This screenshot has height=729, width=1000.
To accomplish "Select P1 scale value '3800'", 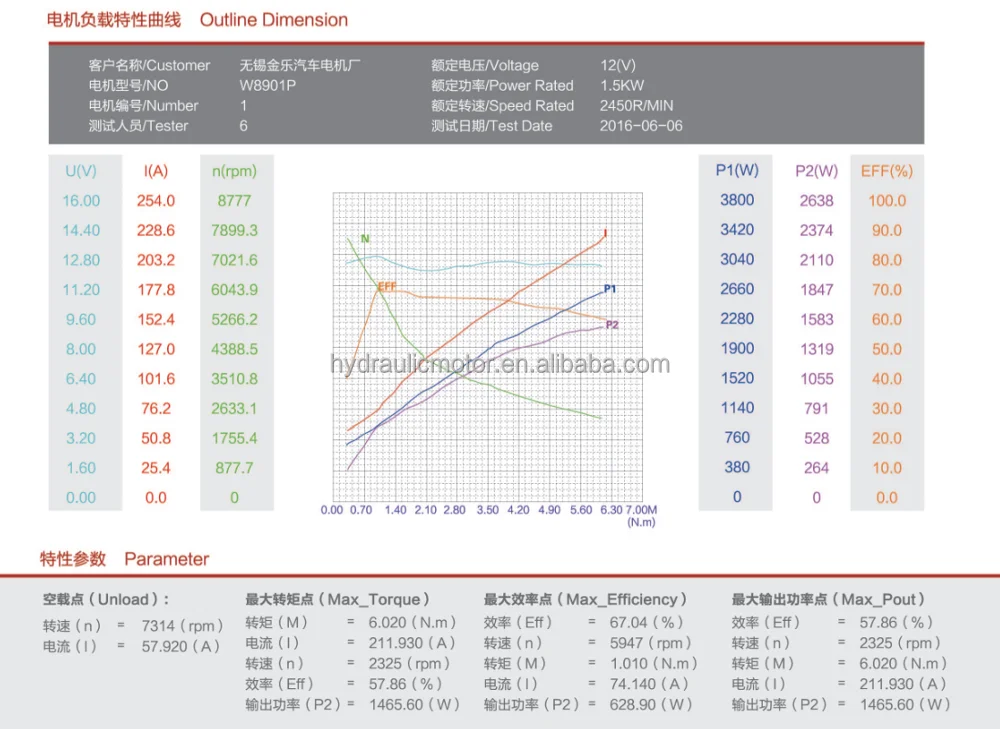I will tap(737, 200).
